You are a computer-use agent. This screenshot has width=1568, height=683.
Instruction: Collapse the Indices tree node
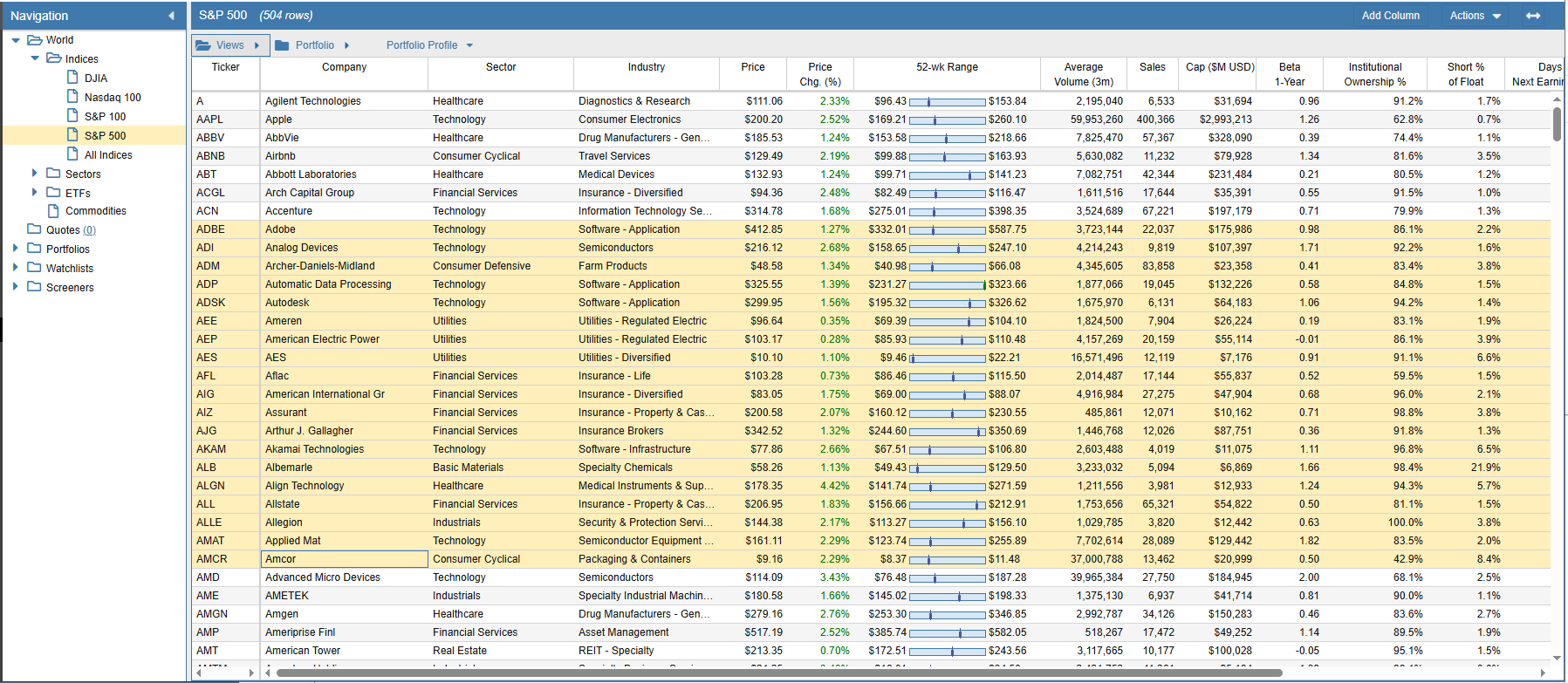point(35,58)
